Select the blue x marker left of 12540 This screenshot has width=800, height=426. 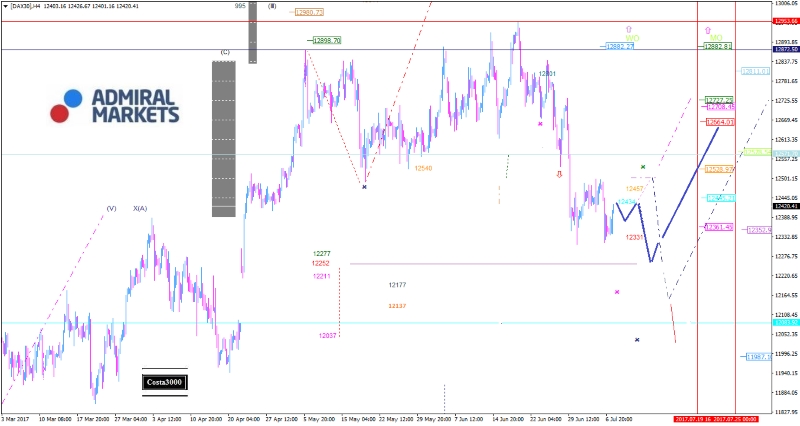(364, 187)
